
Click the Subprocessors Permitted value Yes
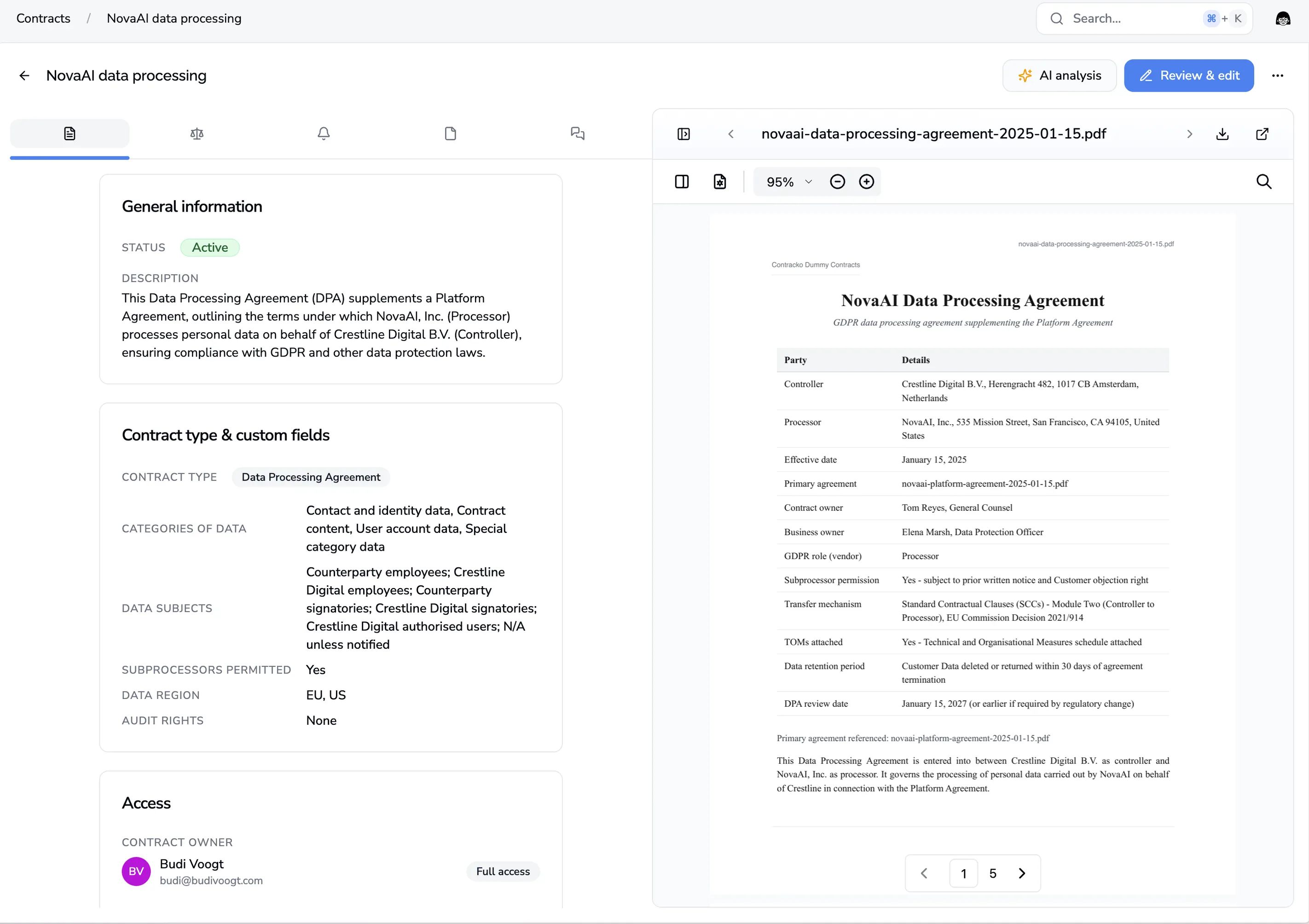(x=316, y=670)
